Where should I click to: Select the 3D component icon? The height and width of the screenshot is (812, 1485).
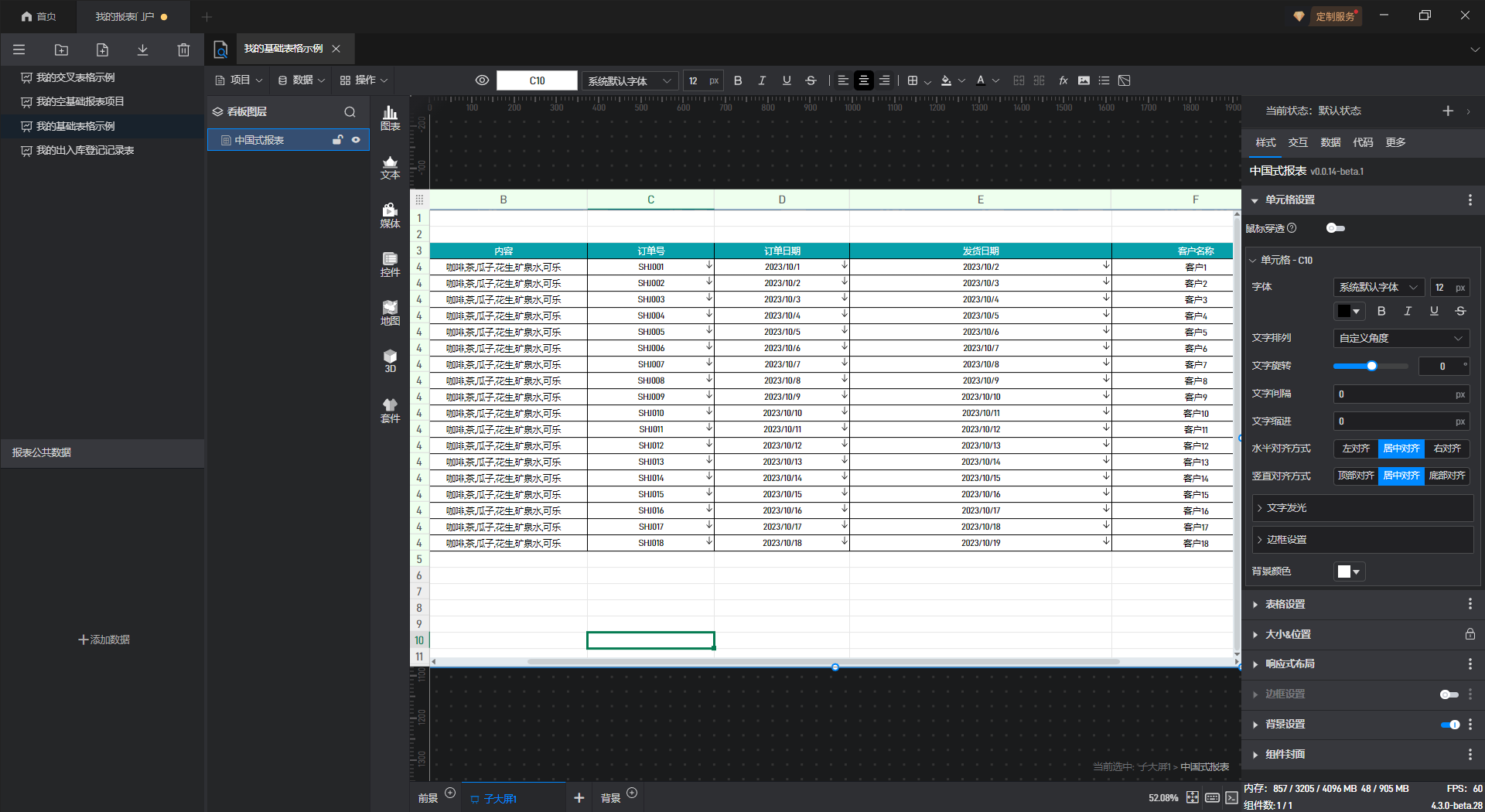[x=390, y=360]
